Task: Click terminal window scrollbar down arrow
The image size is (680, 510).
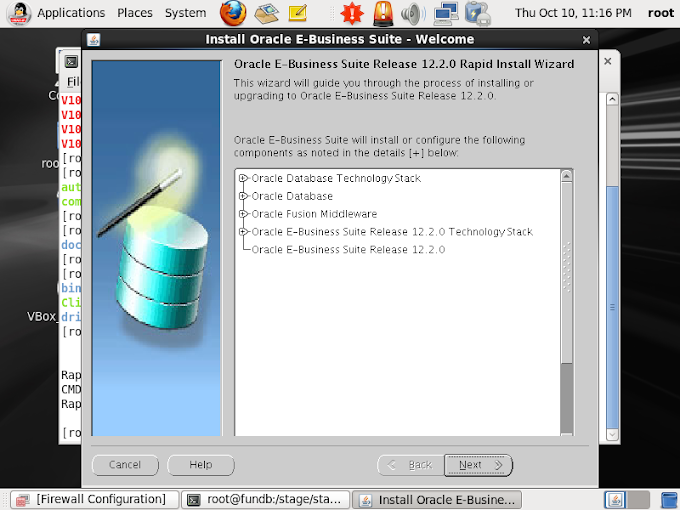Action: click(612, 434)
